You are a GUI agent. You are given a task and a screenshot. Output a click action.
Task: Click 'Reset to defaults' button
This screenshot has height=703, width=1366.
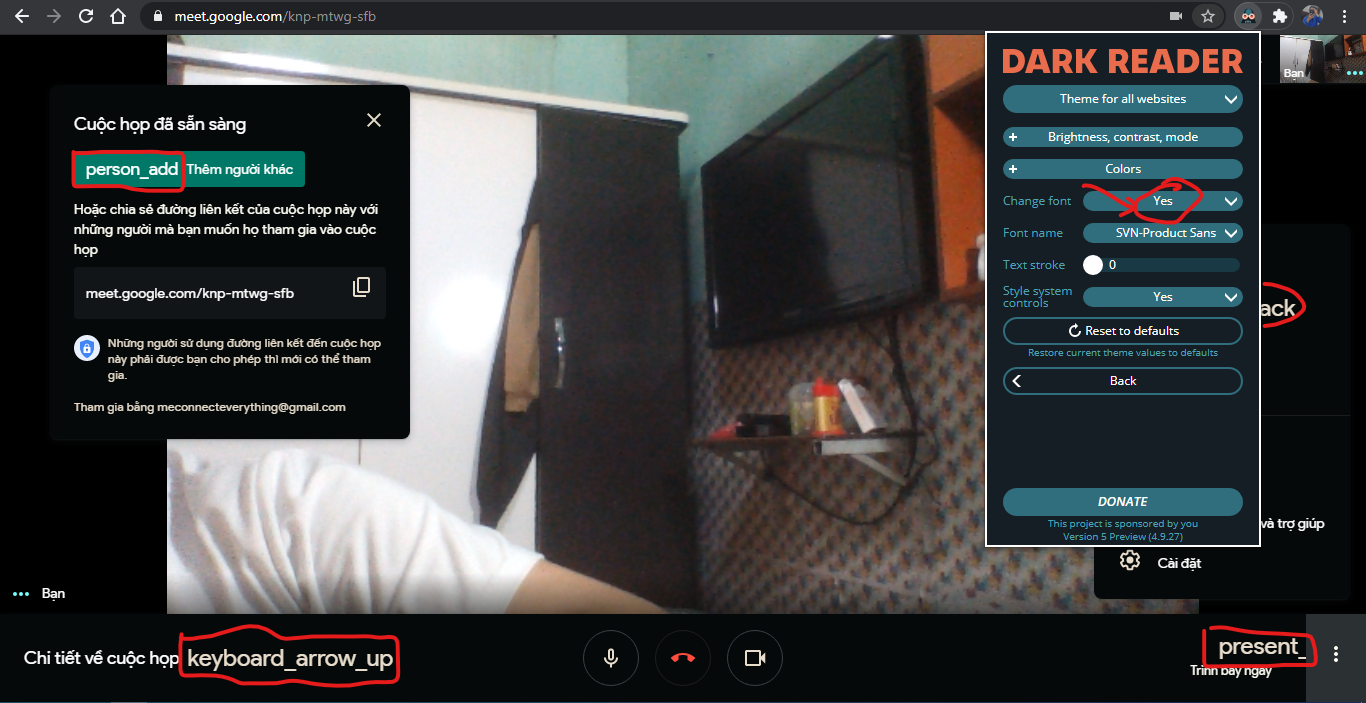[x=1123, y=331]
